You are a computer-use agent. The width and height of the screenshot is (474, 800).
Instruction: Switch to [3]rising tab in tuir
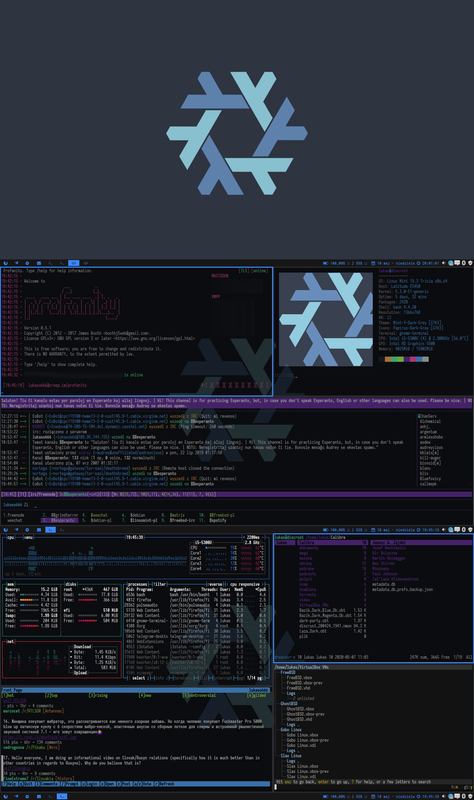click(x=98, y=695)
